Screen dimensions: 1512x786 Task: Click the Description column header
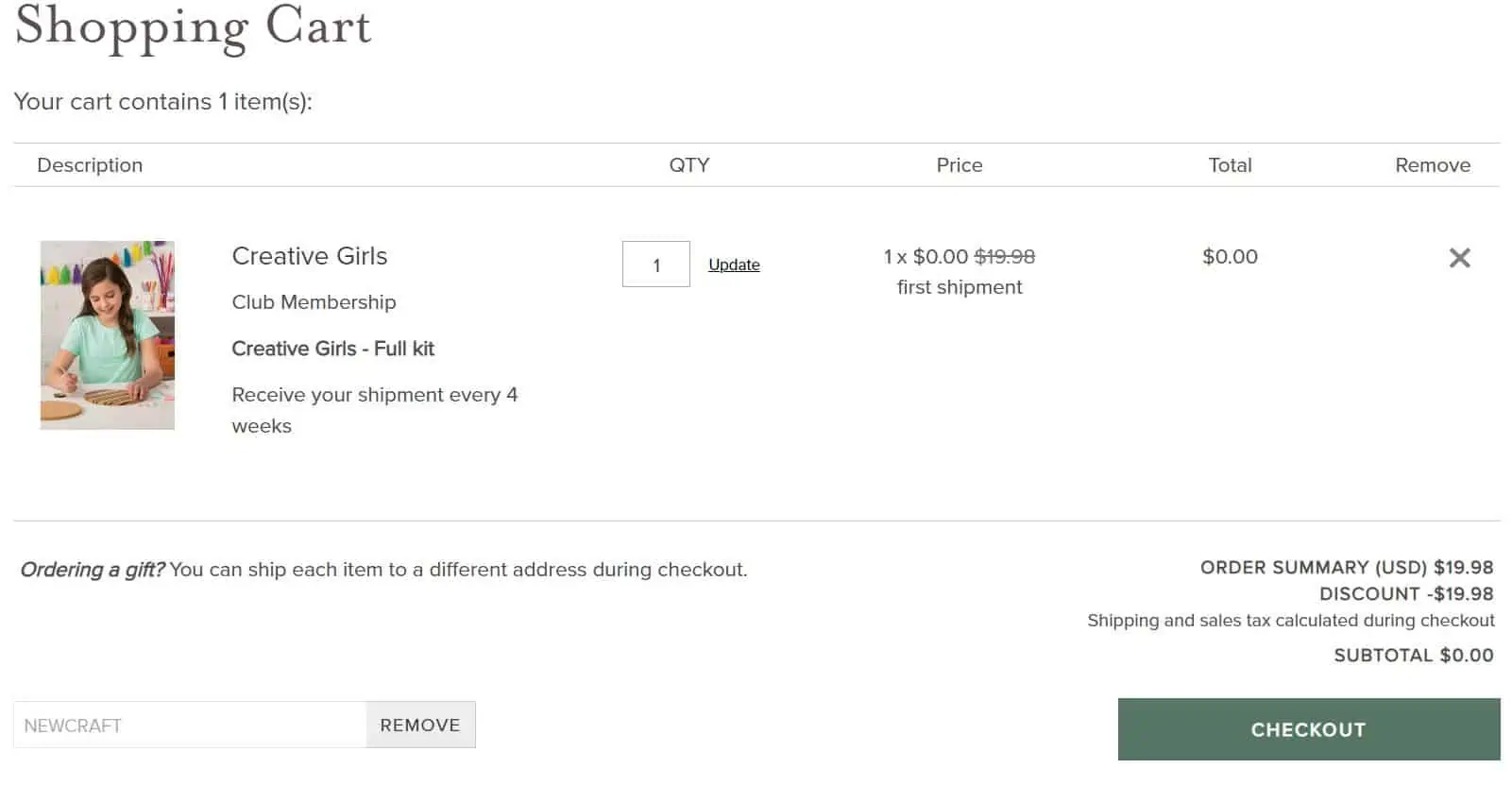(90, 165)
